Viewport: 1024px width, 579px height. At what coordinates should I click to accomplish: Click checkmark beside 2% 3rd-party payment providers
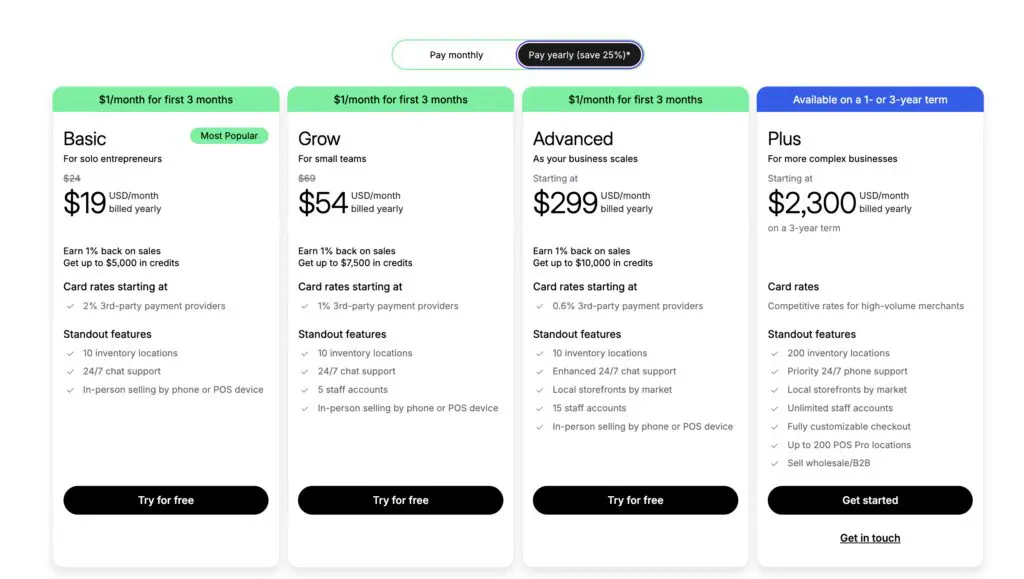coord(70,306)
